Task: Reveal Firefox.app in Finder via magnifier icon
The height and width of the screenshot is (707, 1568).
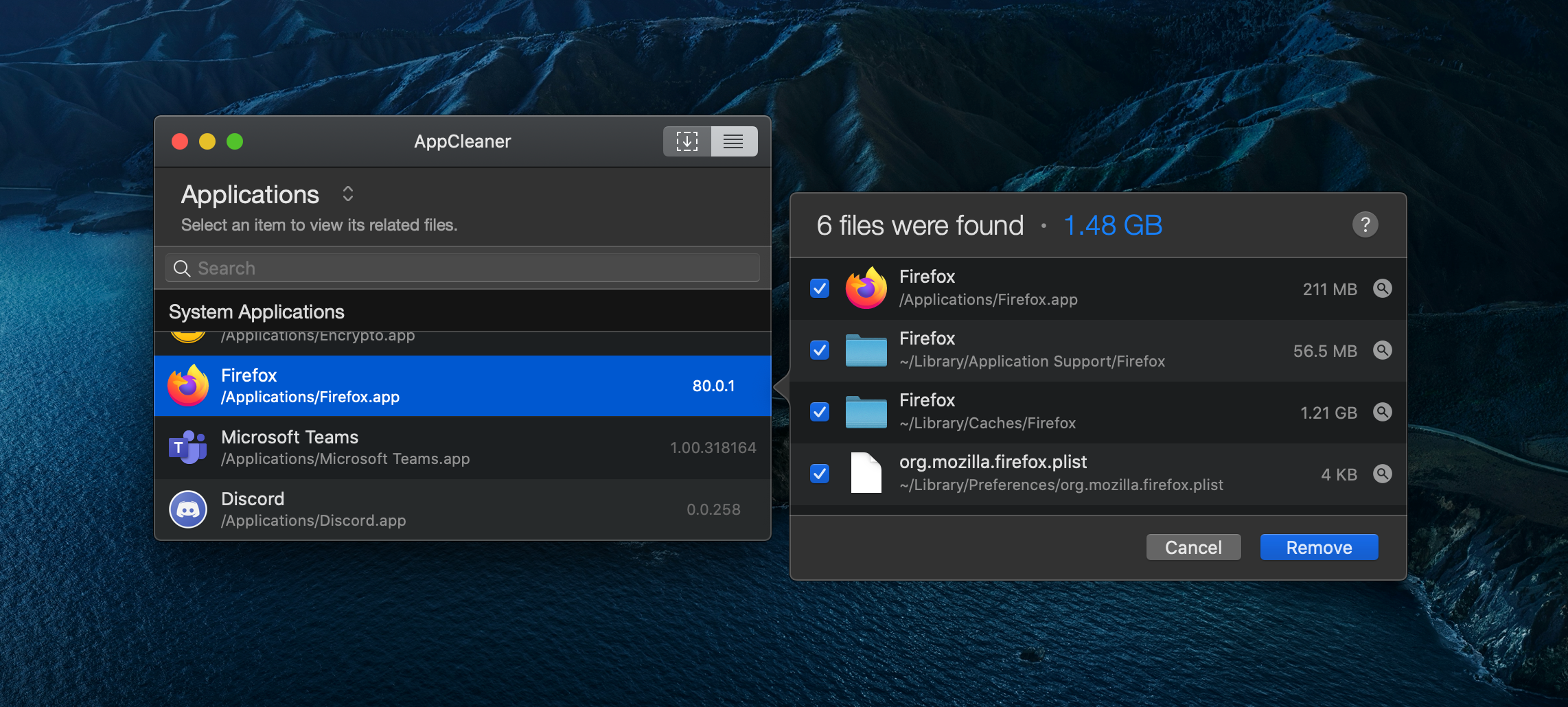Action: tap(1382, 288)
